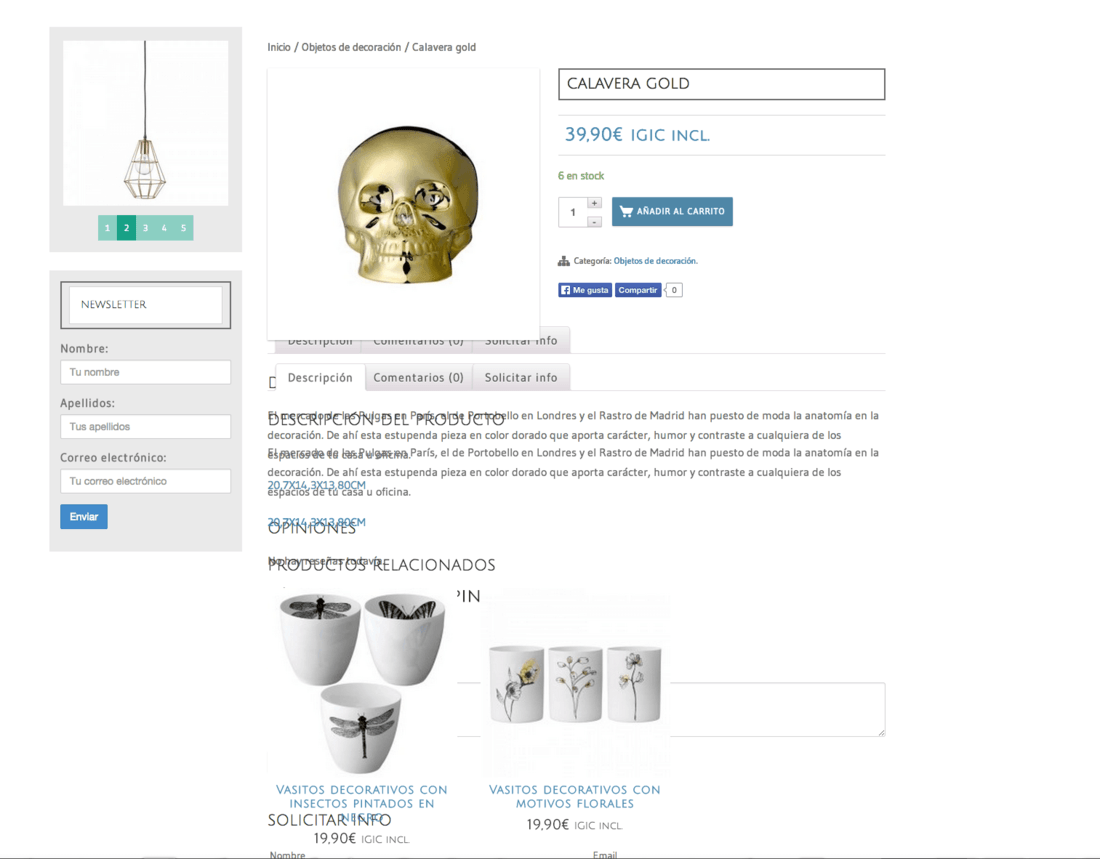This screenshot has height=859, width=1100.
Task: Open the Objetos de decoración category link
Action: pos(655,261)
